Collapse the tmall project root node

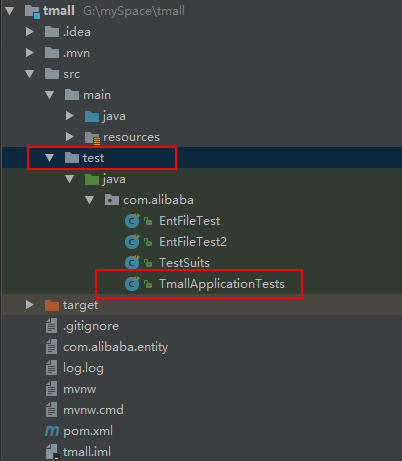tap(9, 11)
